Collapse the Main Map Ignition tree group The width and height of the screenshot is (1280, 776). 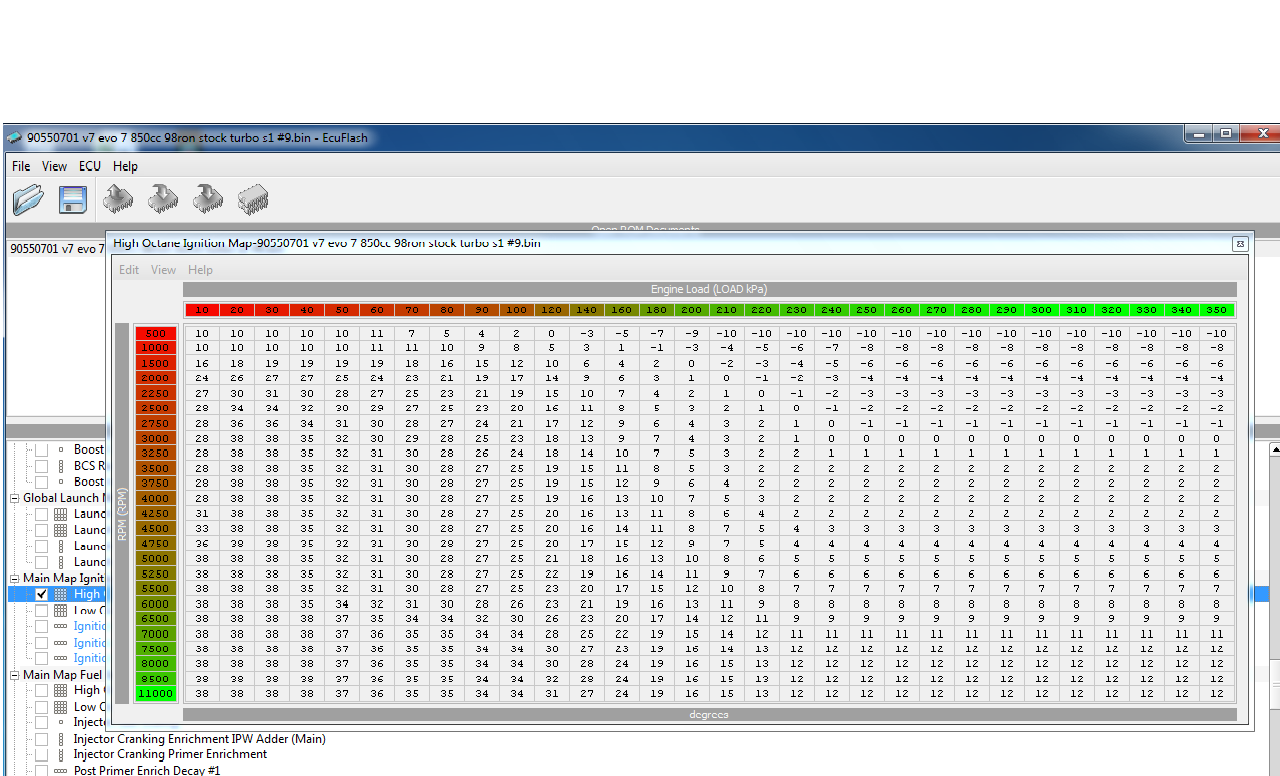tap(15, 578)
